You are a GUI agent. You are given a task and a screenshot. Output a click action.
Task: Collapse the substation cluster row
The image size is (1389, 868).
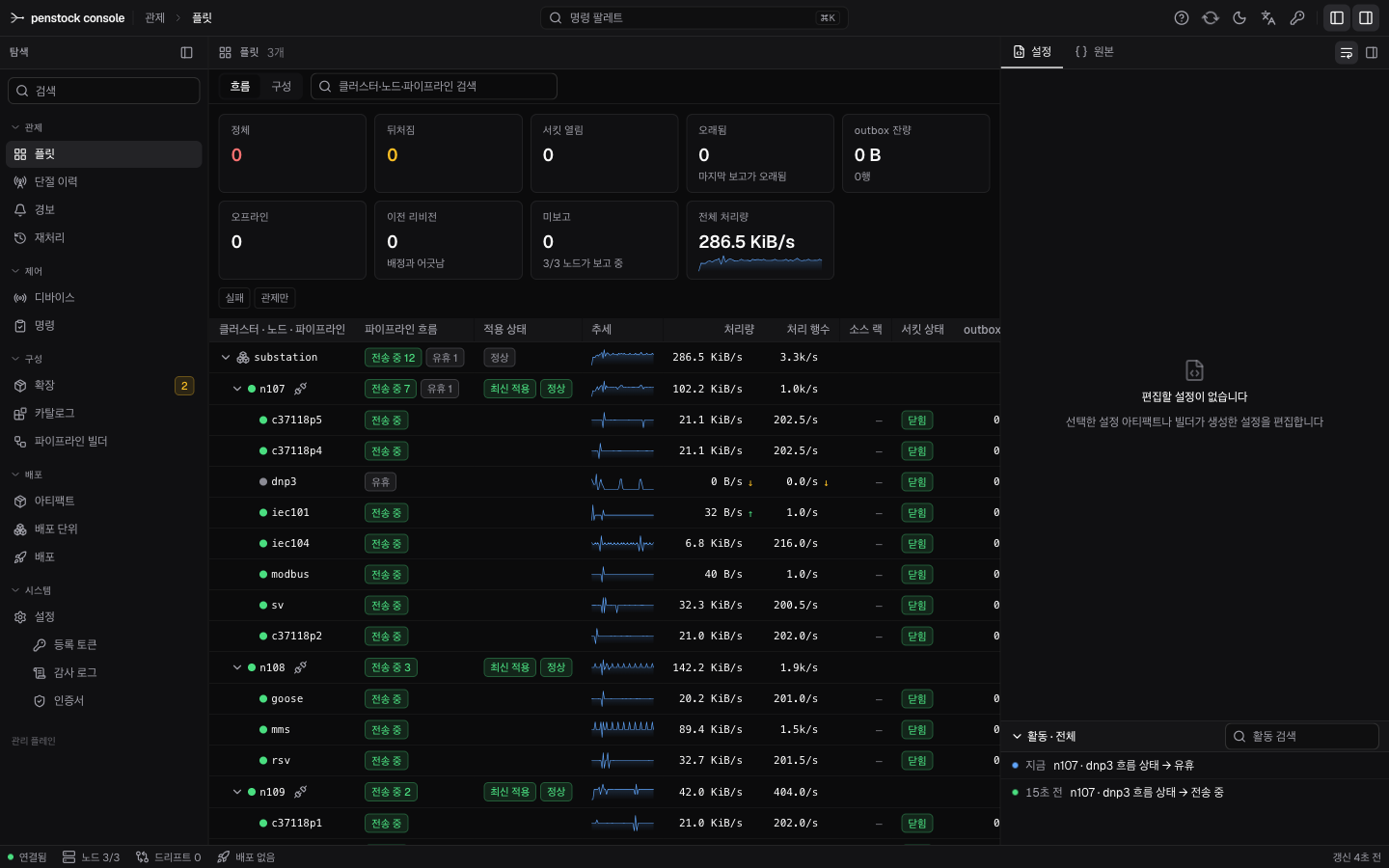(x=226, y=358)
